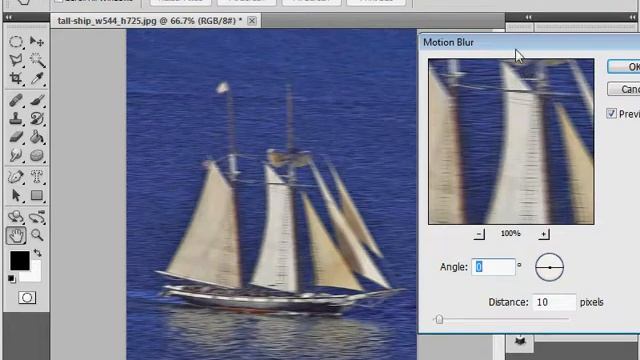Viewport: 640px width, 360px height.
Task: Collapse the tools panel with double arrows
Action: click(9, 17)
